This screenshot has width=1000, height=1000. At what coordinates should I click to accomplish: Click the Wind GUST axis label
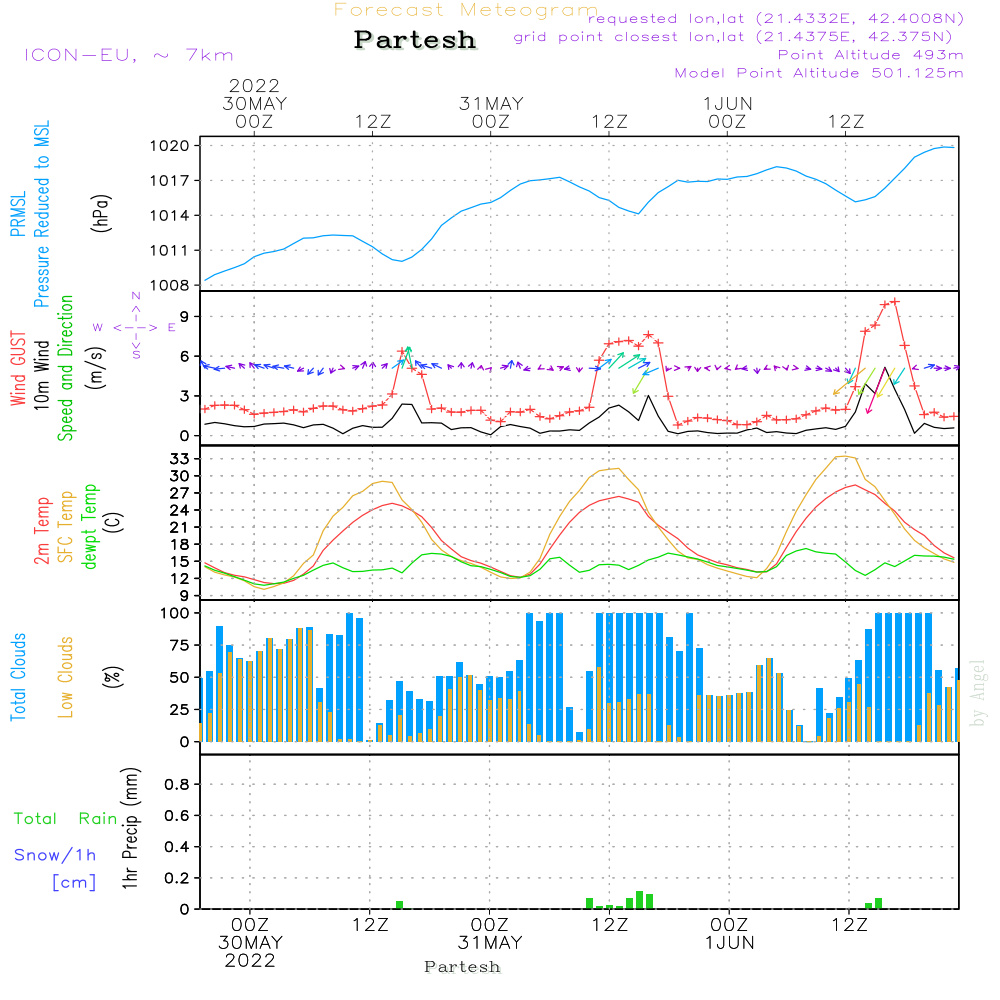[18, 368]
